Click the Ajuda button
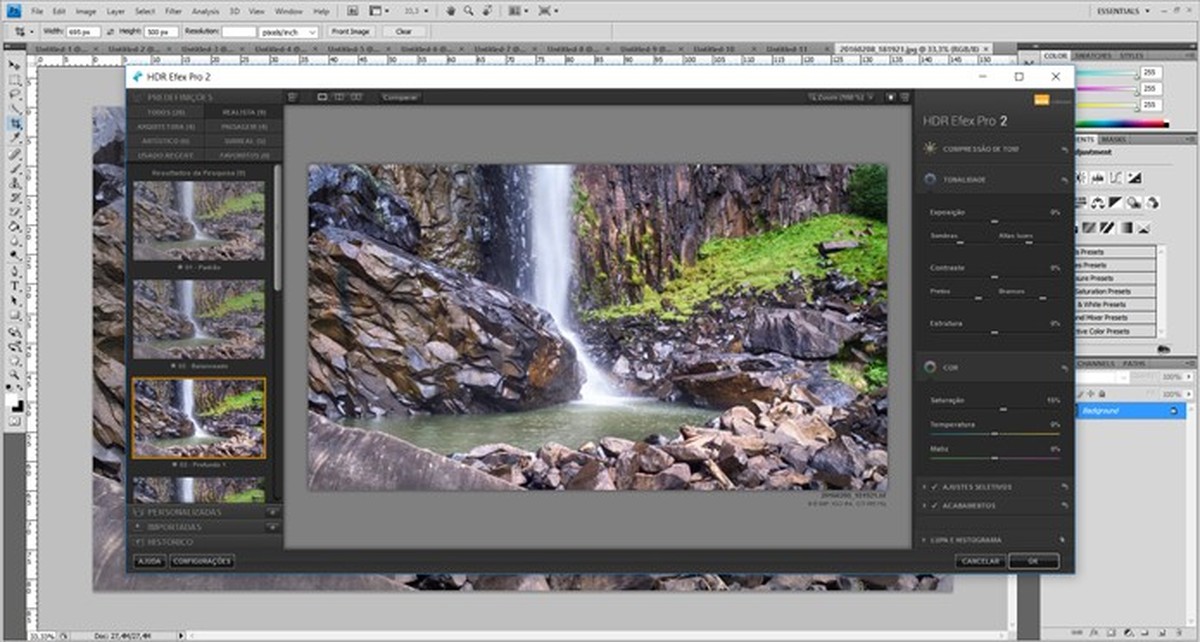 point(150,561)
